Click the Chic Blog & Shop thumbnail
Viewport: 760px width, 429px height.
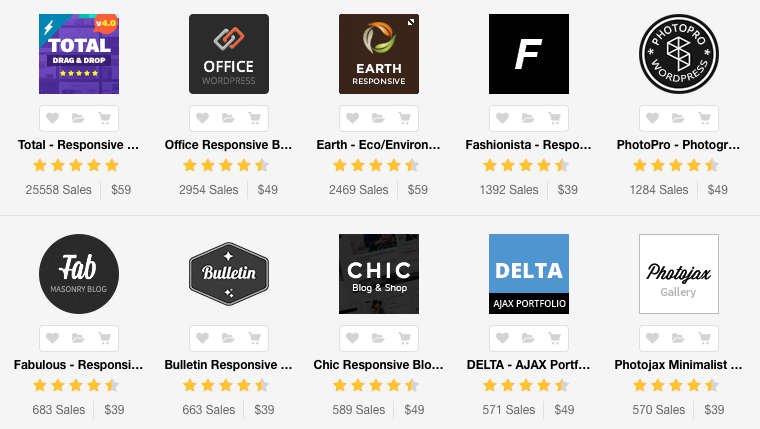[x=379, y=274]
